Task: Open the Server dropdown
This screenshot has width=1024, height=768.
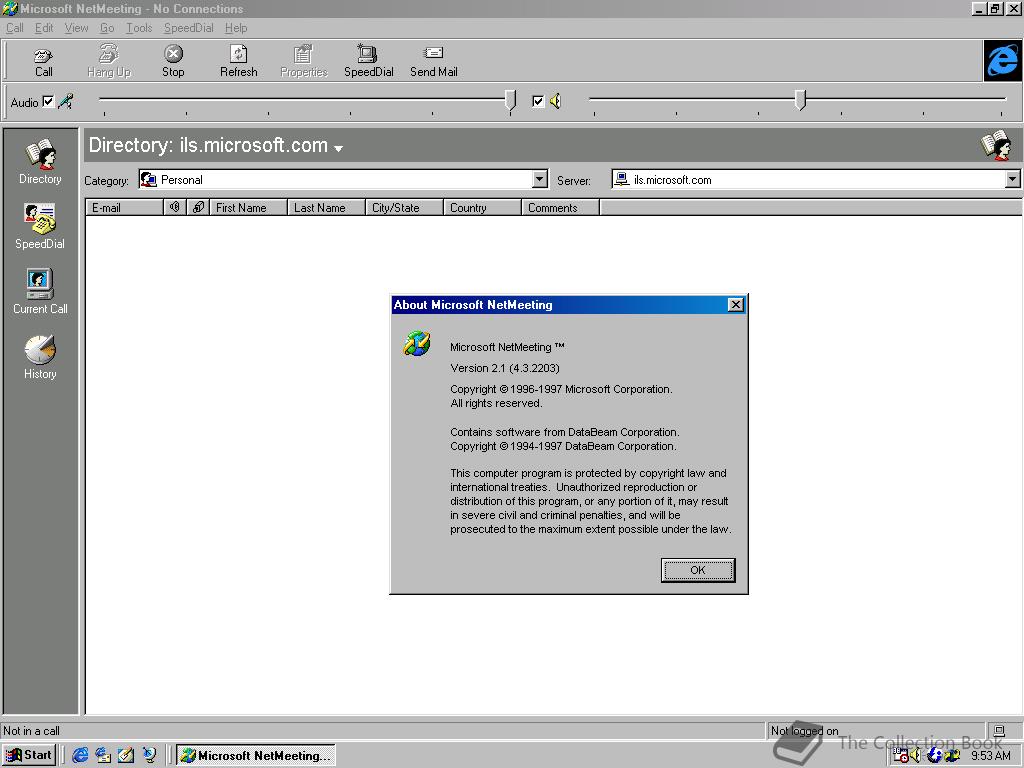Action: pos(1012,179)
